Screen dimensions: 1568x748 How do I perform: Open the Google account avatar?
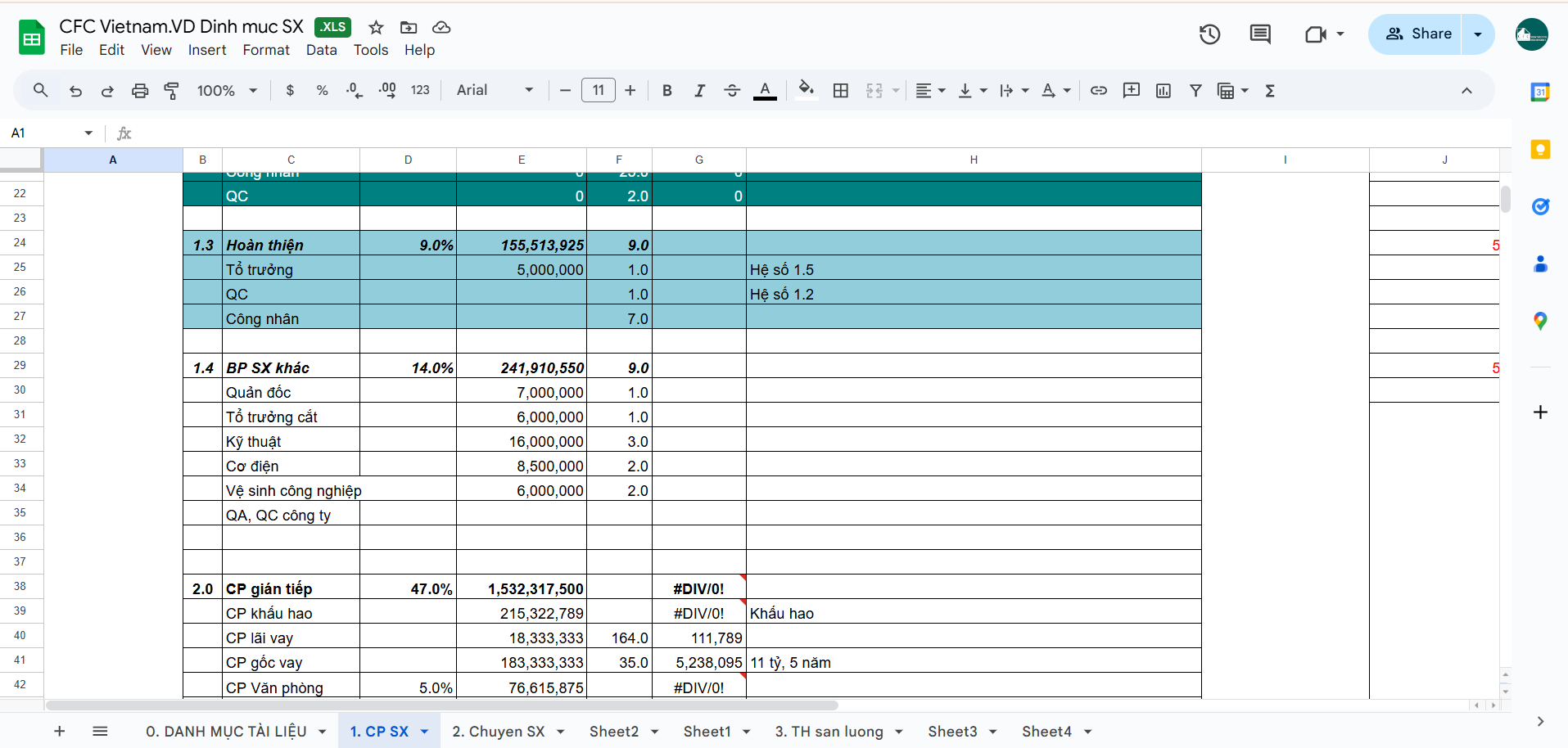point(1531,34)
